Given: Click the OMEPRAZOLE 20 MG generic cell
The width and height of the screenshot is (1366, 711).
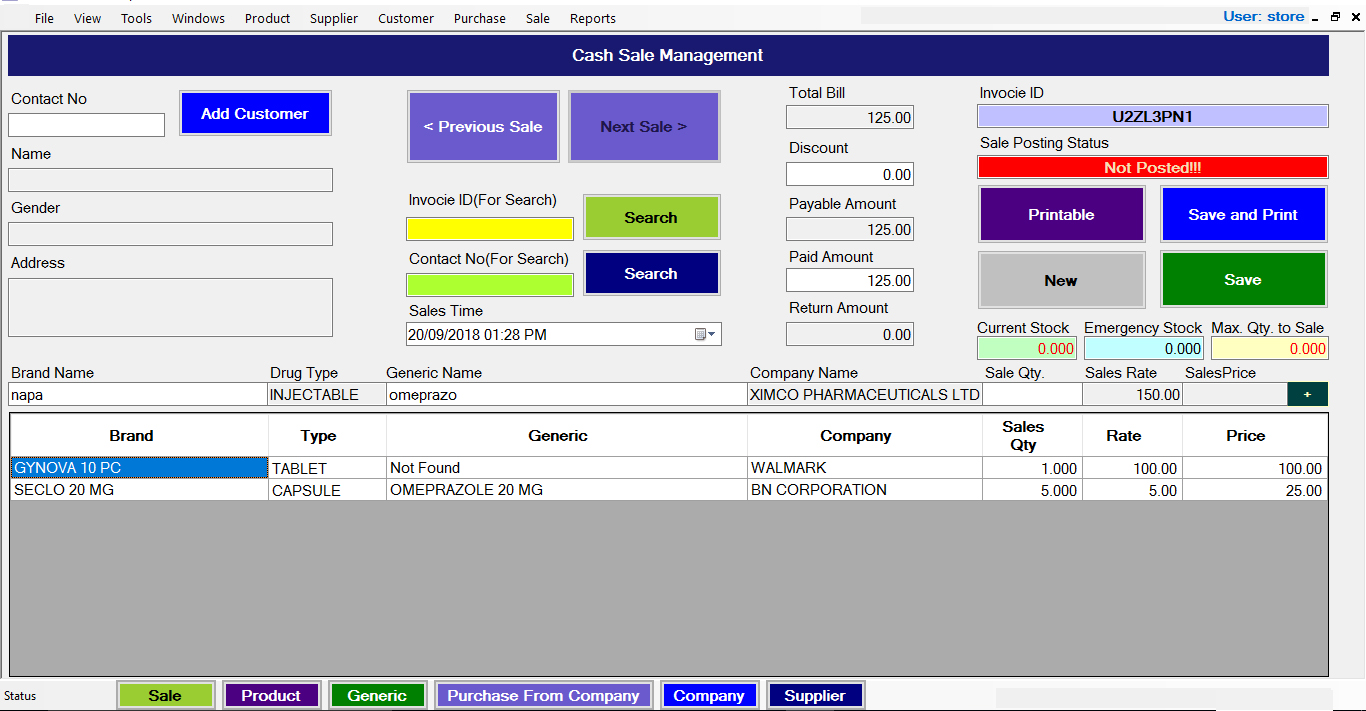Looking at the screenshot, I should (x=567, y=490).
